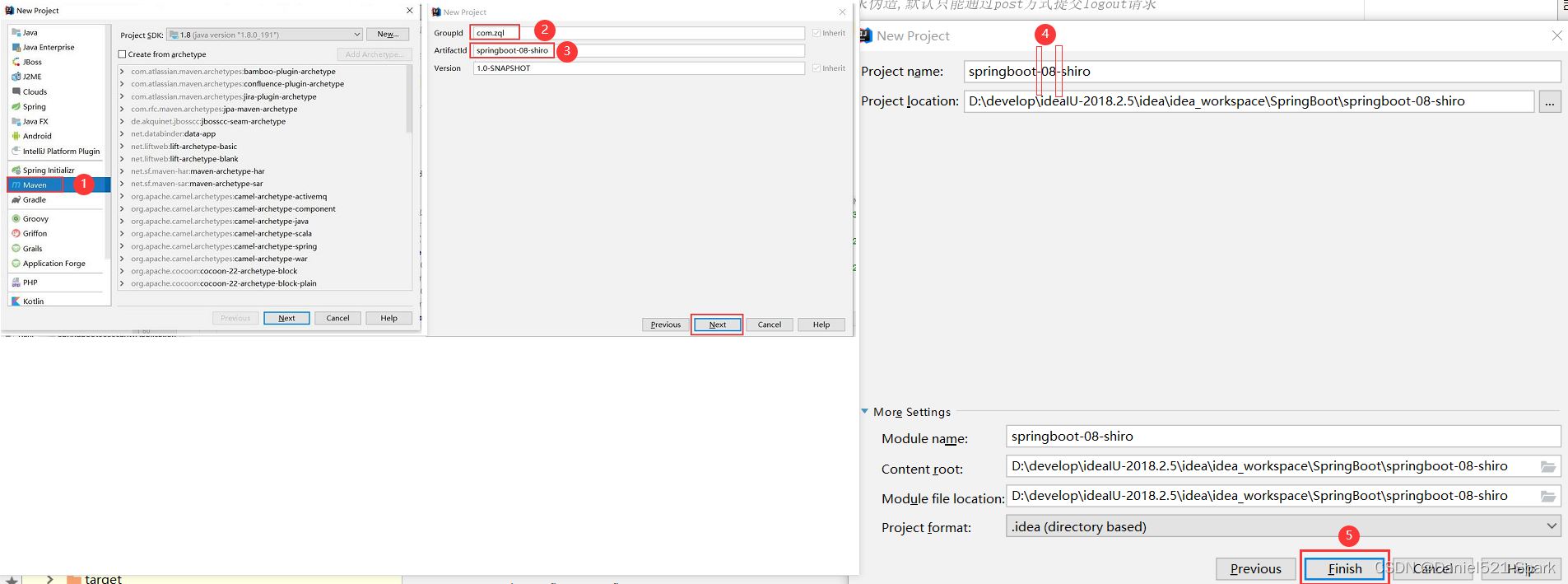Click New... SDK button
The image size is (1568, 584).
(x=388, y=34)
